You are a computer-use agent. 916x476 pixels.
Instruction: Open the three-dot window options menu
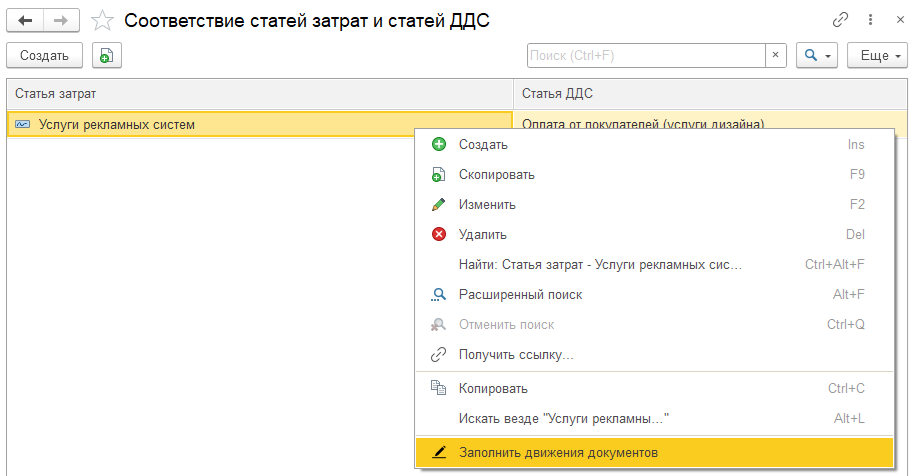[870, 20]
